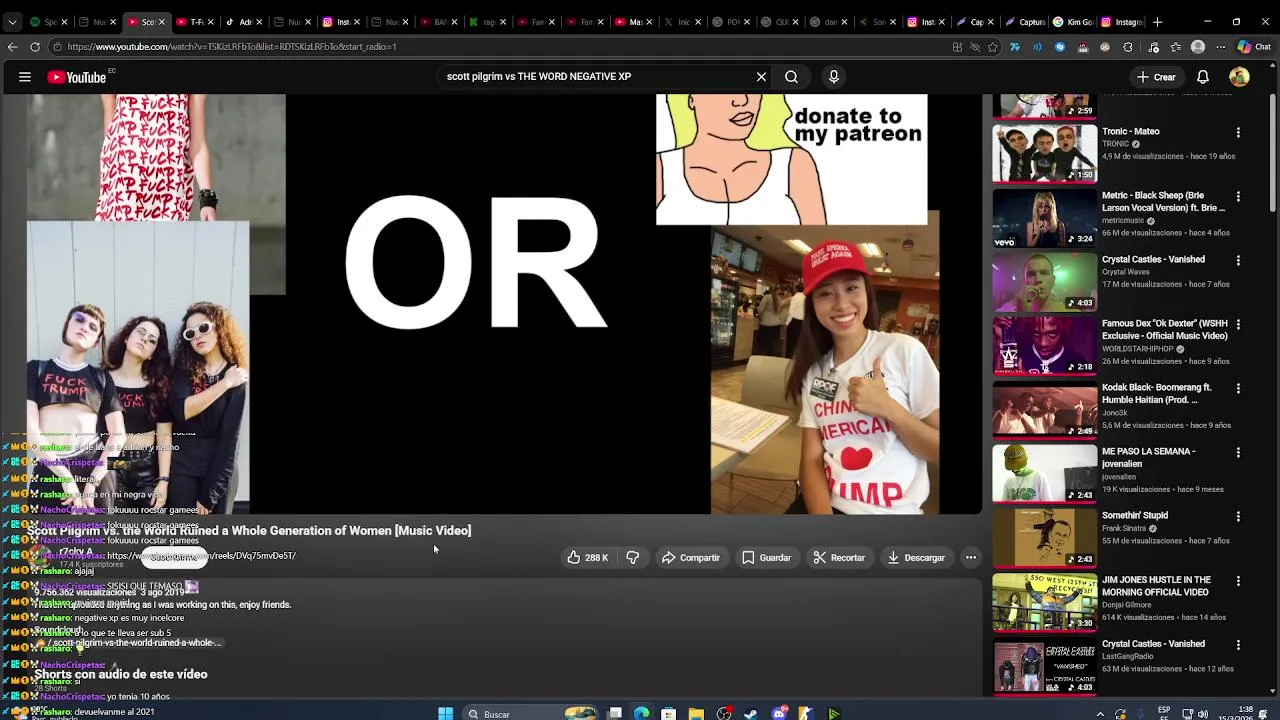Start voice search with microphone icon

834,77
